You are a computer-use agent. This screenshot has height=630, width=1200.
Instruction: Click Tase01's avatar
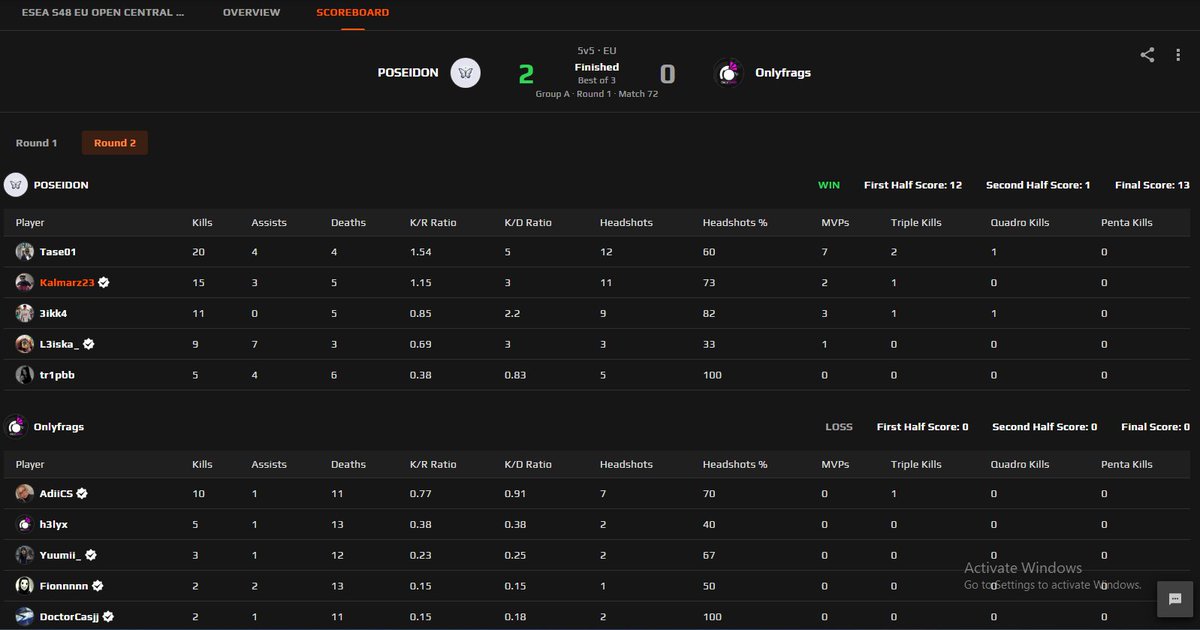point(25,252)
